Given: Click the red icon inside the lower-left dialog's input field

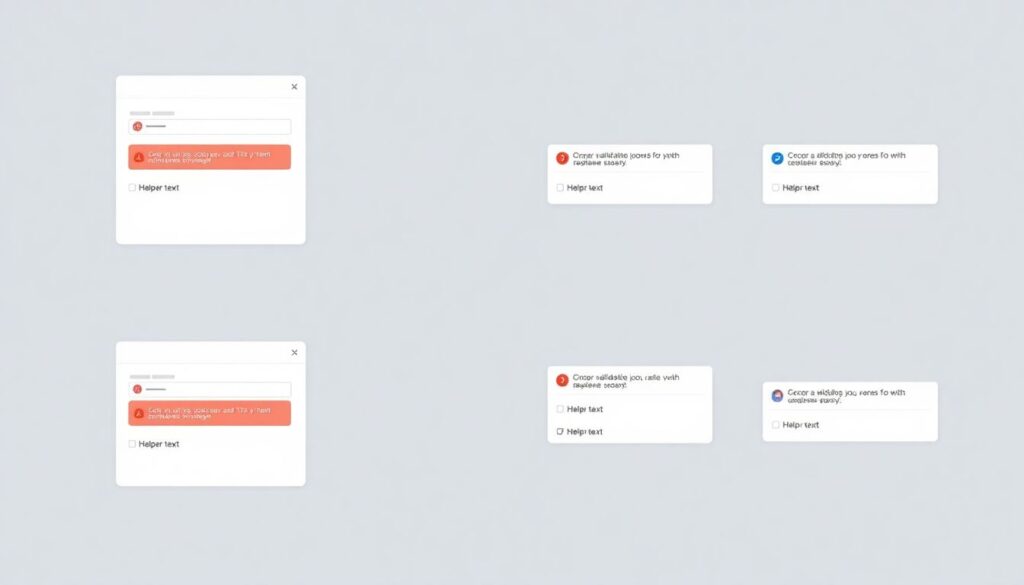Looking at the screenshot, I should click(x=138, y=389).
